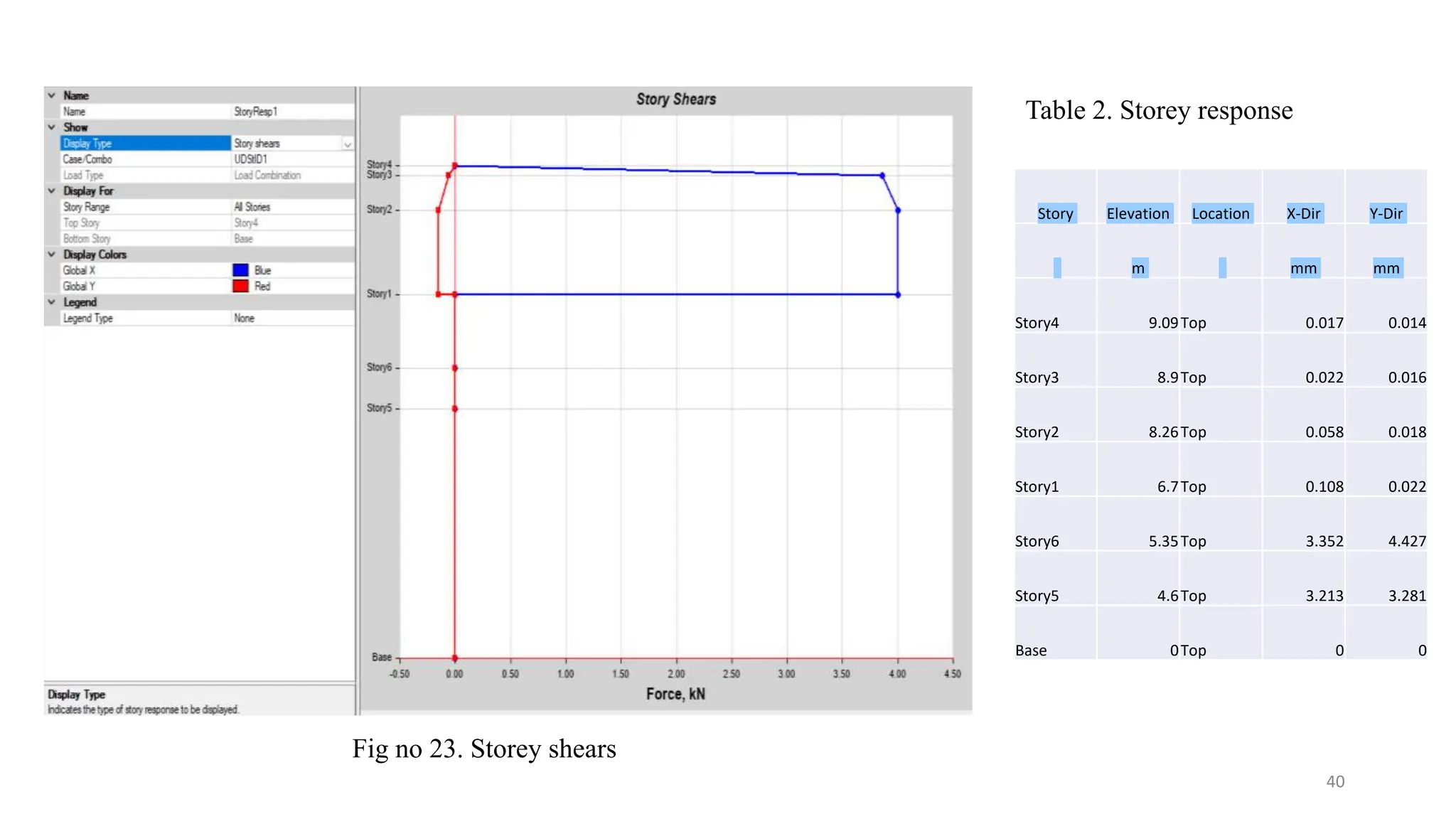Click the blue data point at Story1
1456x819 pixels.
(898, 294)
